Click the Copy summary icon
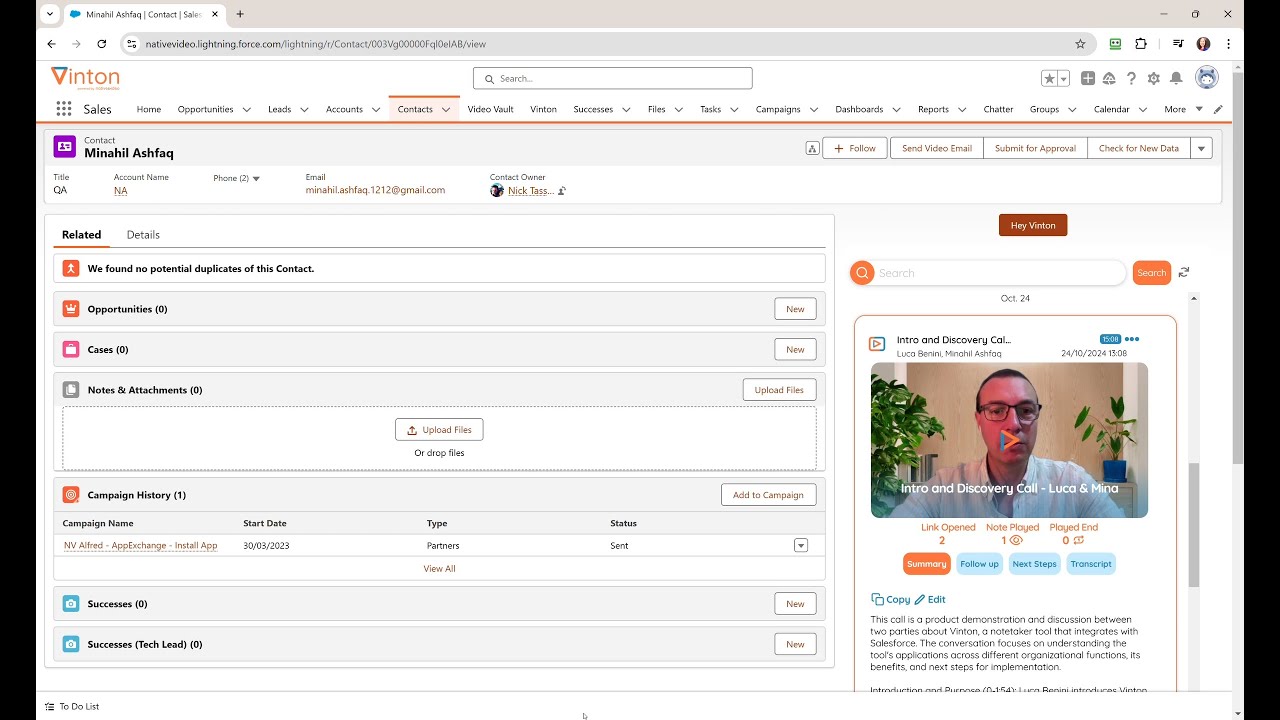Screen dimensions: 1280x720 (x=877, y=599)
